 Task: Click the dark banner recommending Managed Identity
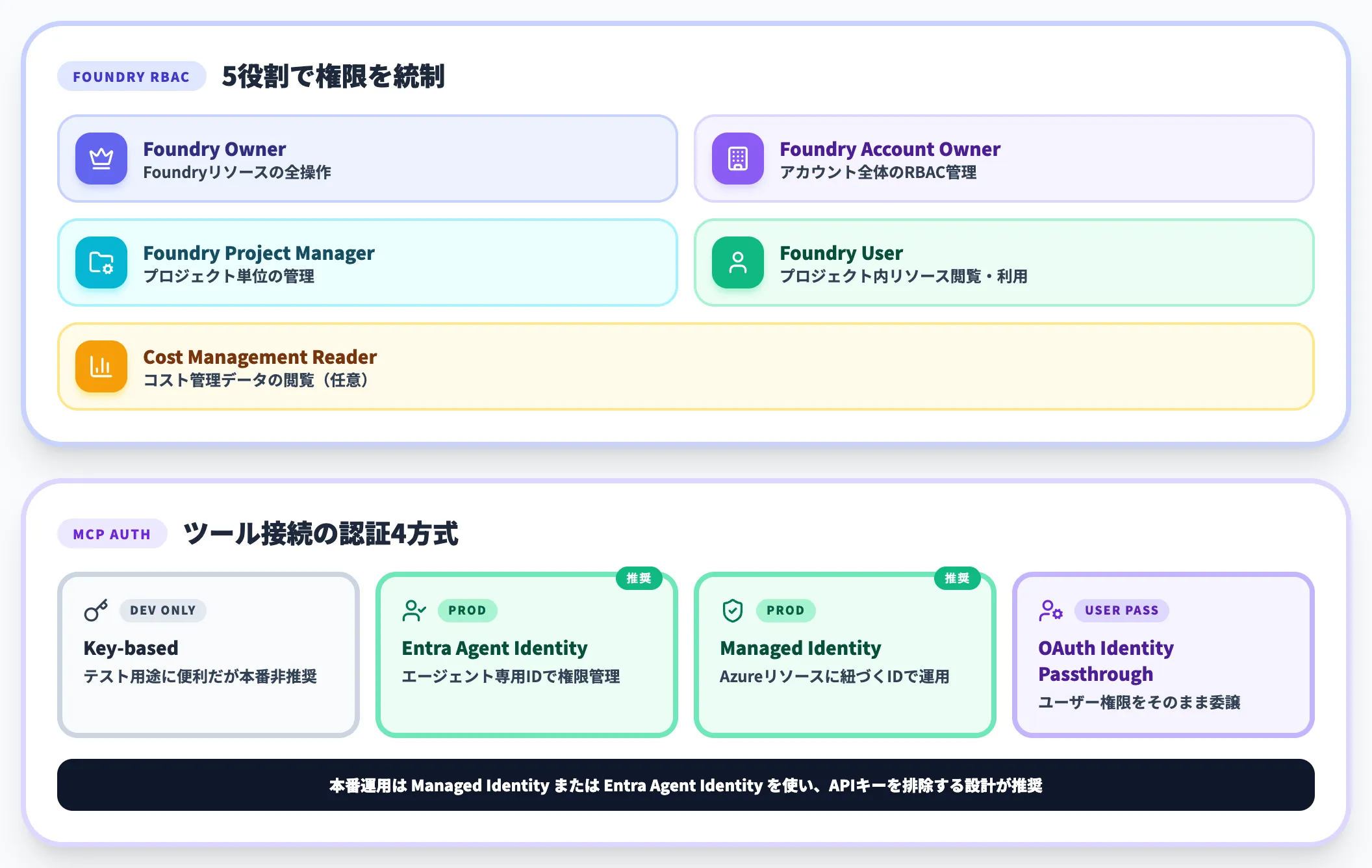(x=686, y=785)
